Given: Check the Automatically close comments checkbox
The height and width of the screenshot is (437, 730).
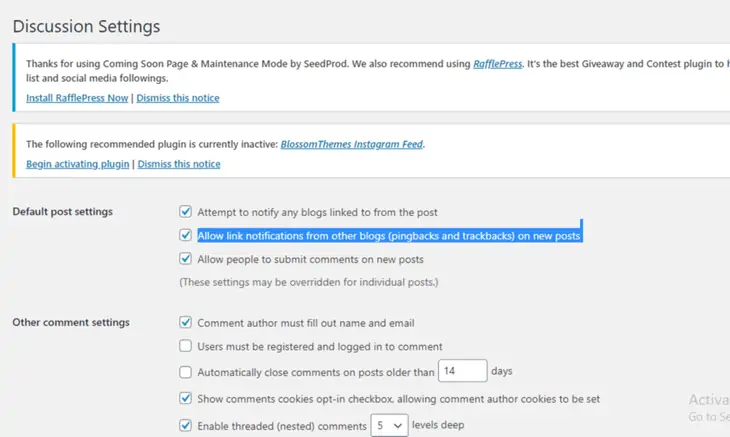Looking at the screenshot, I should tap(185, 372).
